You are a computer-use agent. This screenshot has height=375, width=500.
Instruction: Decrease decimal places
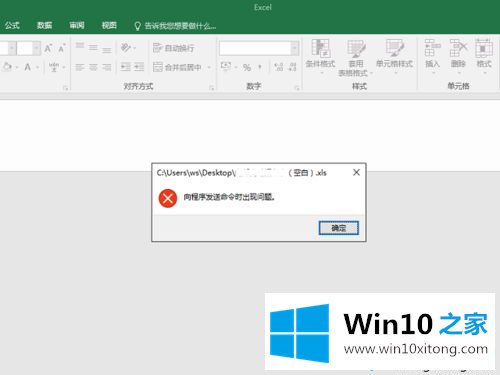coord(292,67)
